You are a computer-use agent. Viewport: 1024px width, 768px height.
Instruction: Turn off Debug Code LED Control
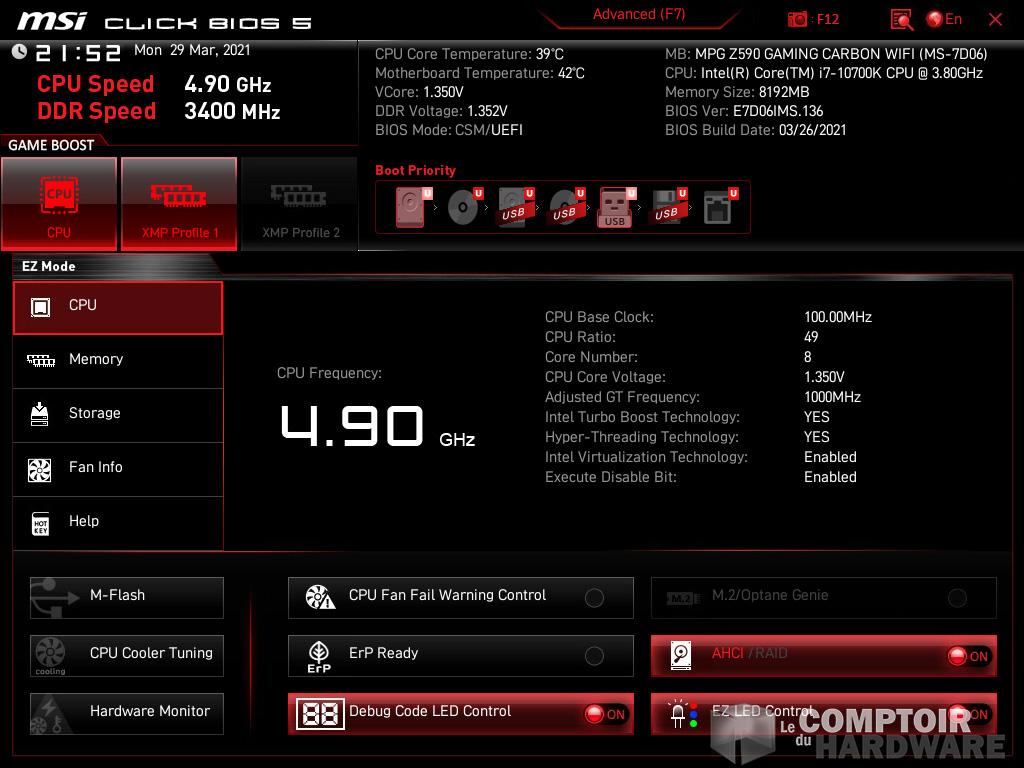pyautogui.click(x=605, y=714)
